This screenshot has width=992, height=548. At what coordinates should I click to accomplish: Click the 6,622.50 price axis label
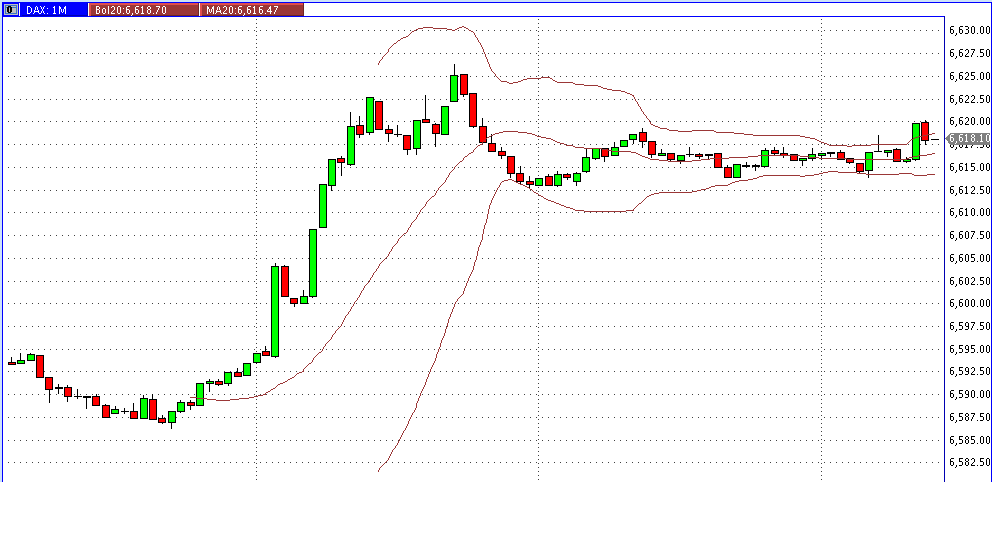click(969, 99)
